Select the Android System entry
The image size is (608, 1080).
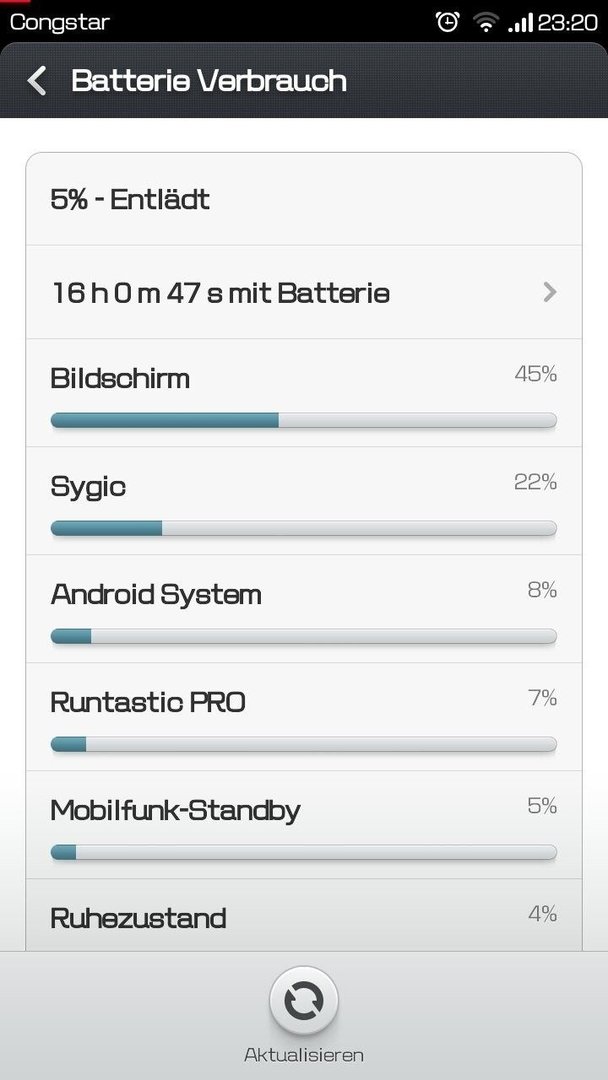[304, 609]
